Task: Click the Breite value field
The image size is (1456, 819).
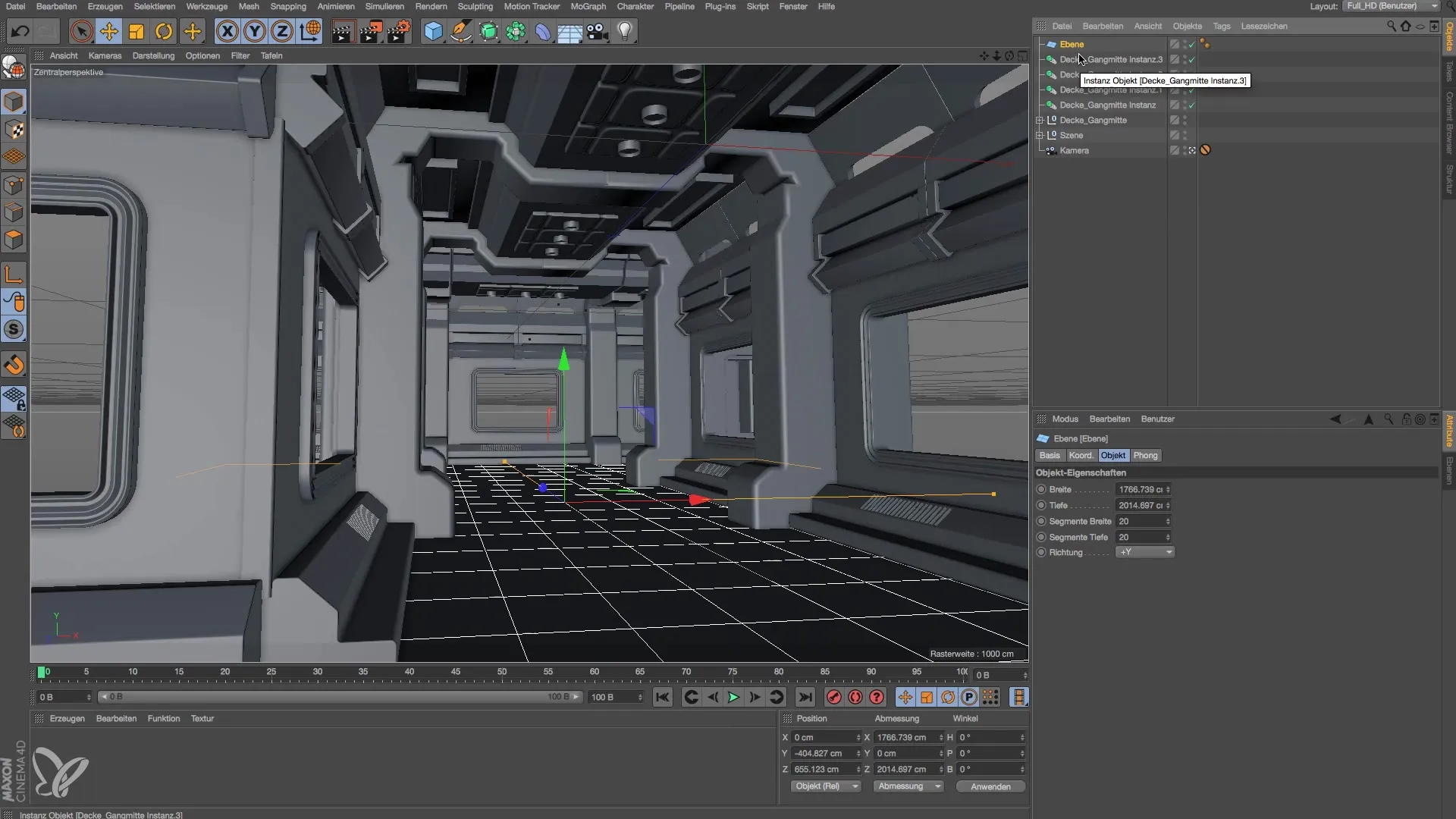Action: coord(1140,489)
